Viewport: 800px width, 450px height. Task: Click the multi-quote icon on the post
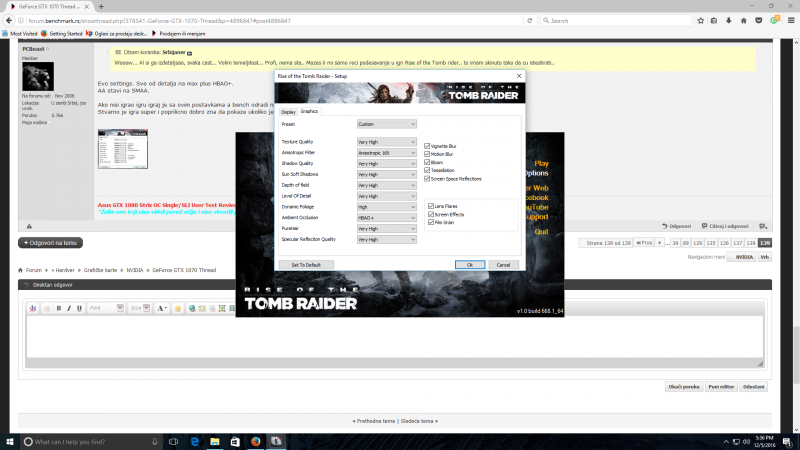(x=763, y=226)
